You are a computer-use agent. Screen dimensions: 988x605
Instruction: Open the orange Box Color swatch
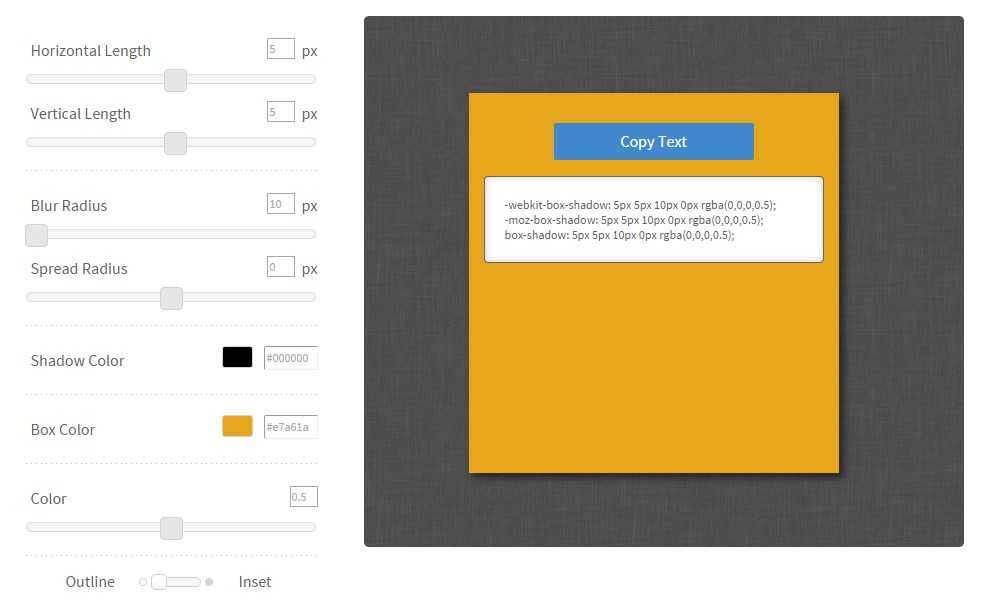point(238,426)
